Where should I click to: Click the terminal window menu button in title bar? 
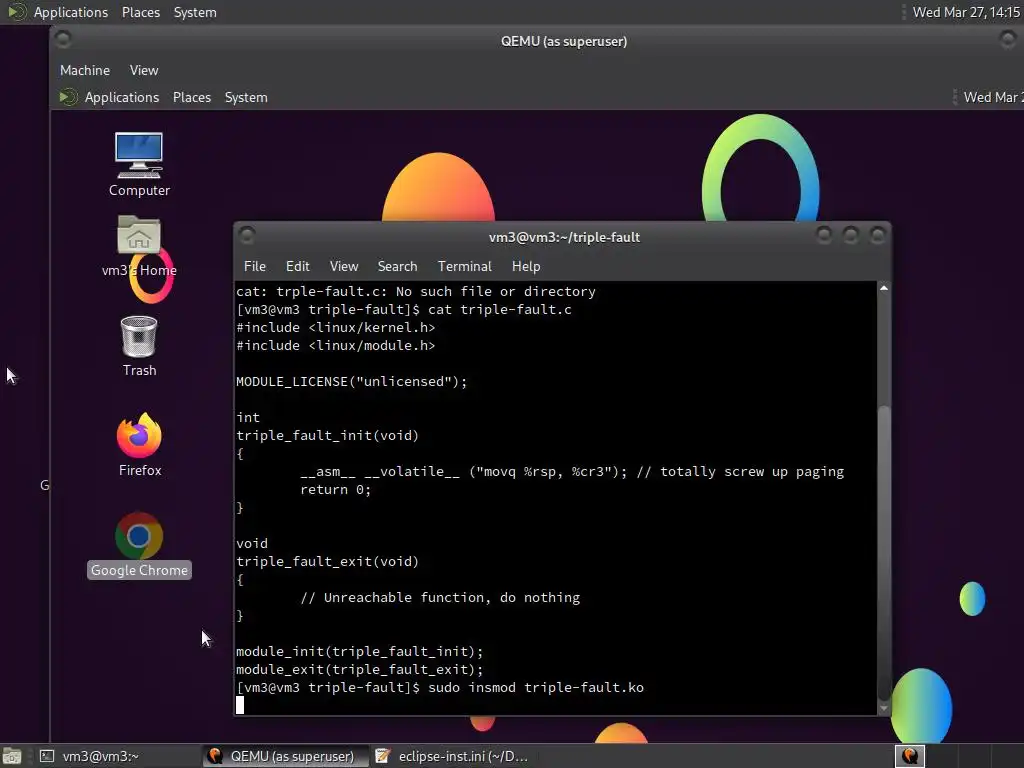247,235
